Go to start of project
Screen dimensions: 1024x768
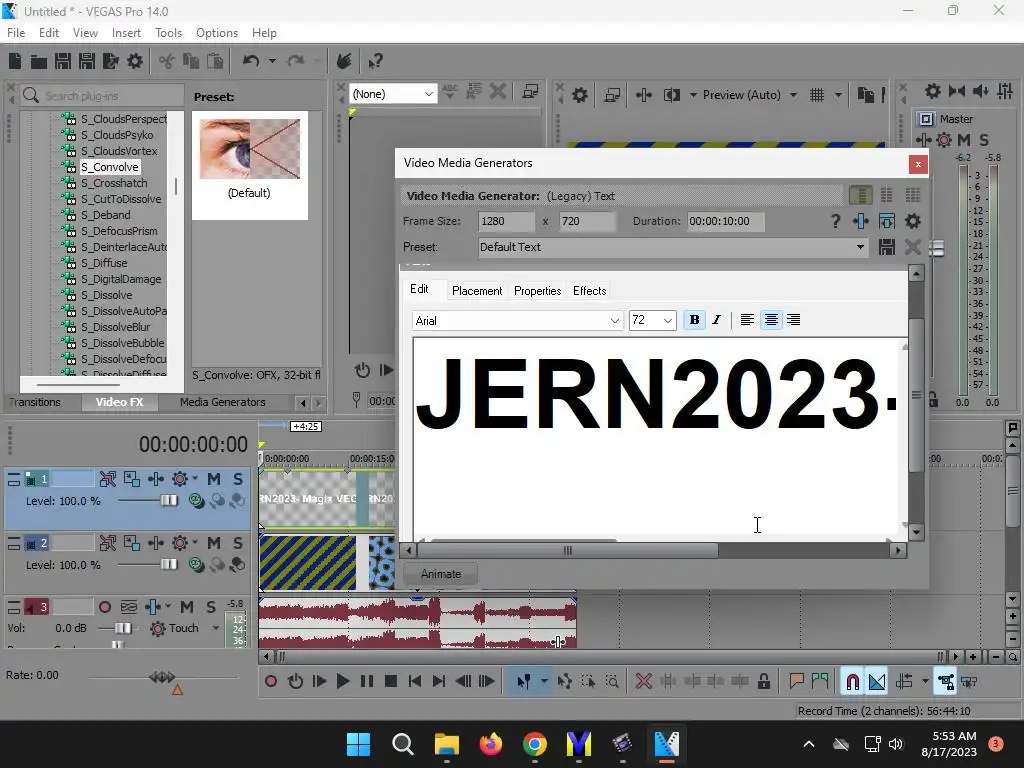[x=414, y=682]
